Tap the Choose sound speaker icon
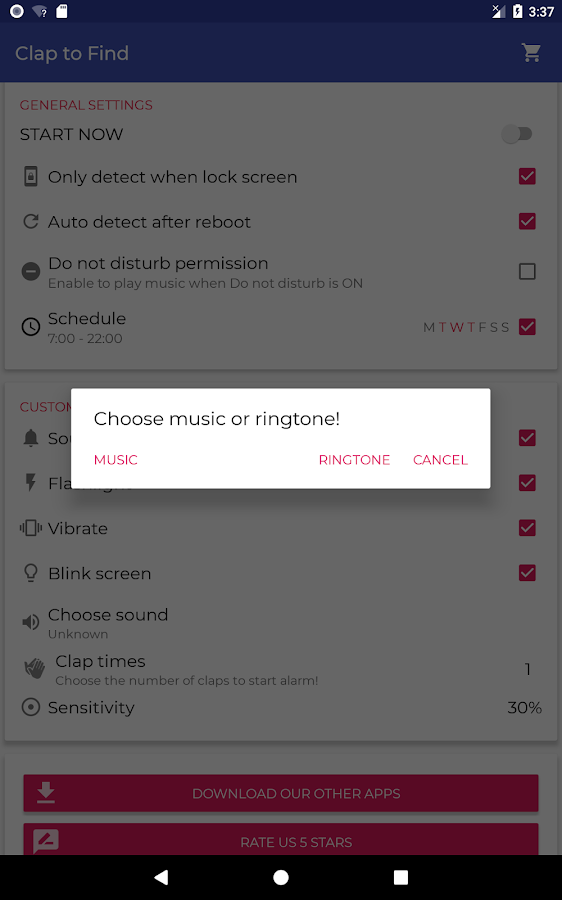 [x=30, y=622]
